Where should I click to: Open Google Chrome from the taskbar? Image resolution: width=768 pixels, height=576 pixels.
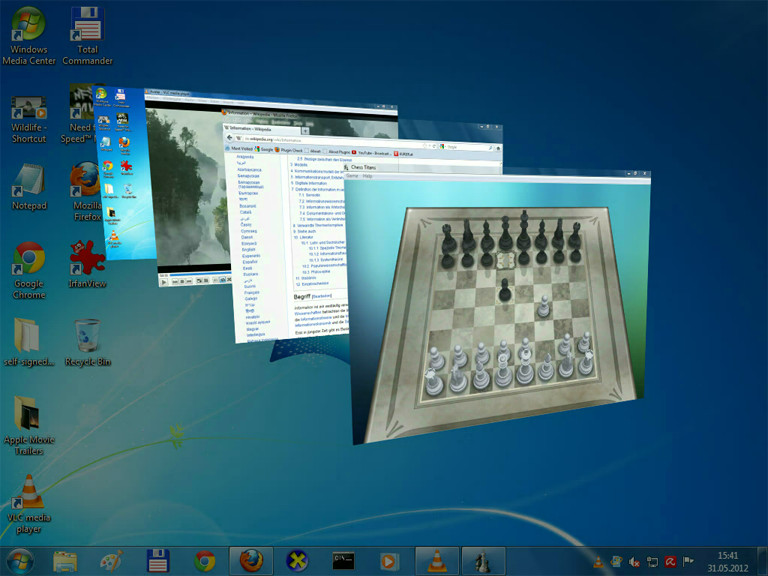pyautogui.click(x=205, y=561)
